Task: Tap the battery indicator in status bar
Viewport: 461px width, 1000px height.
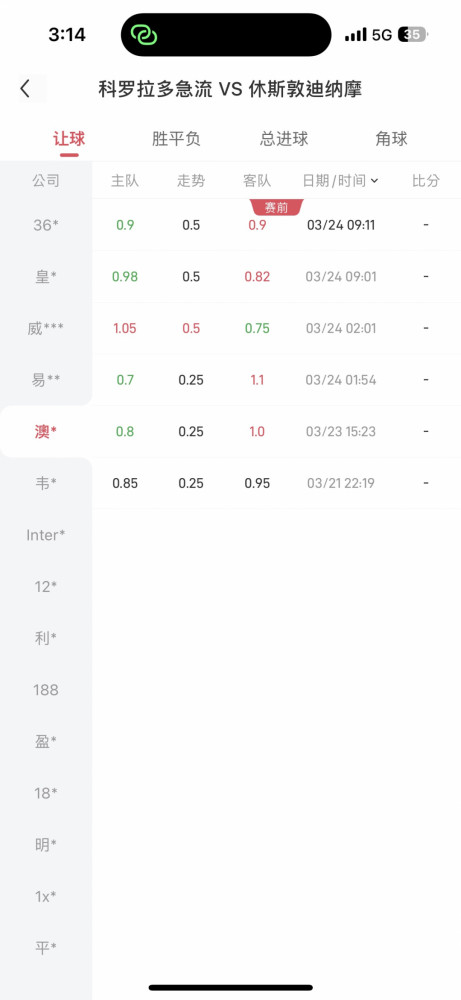Action: 413,34
